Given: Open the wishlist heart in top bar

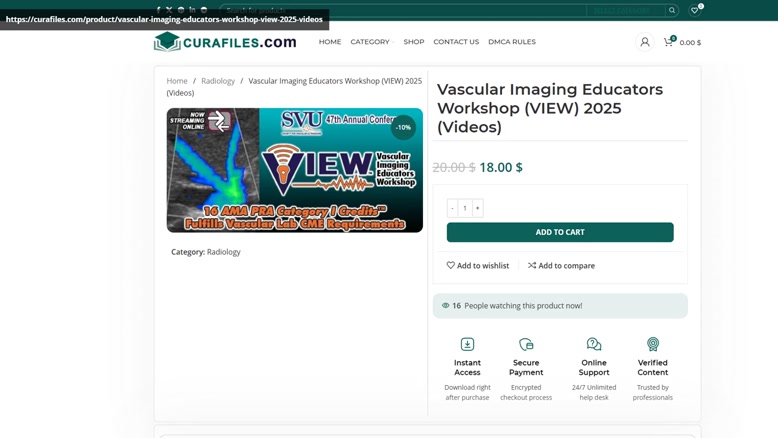Looking at the screenshot, I should tap(695, 10).
